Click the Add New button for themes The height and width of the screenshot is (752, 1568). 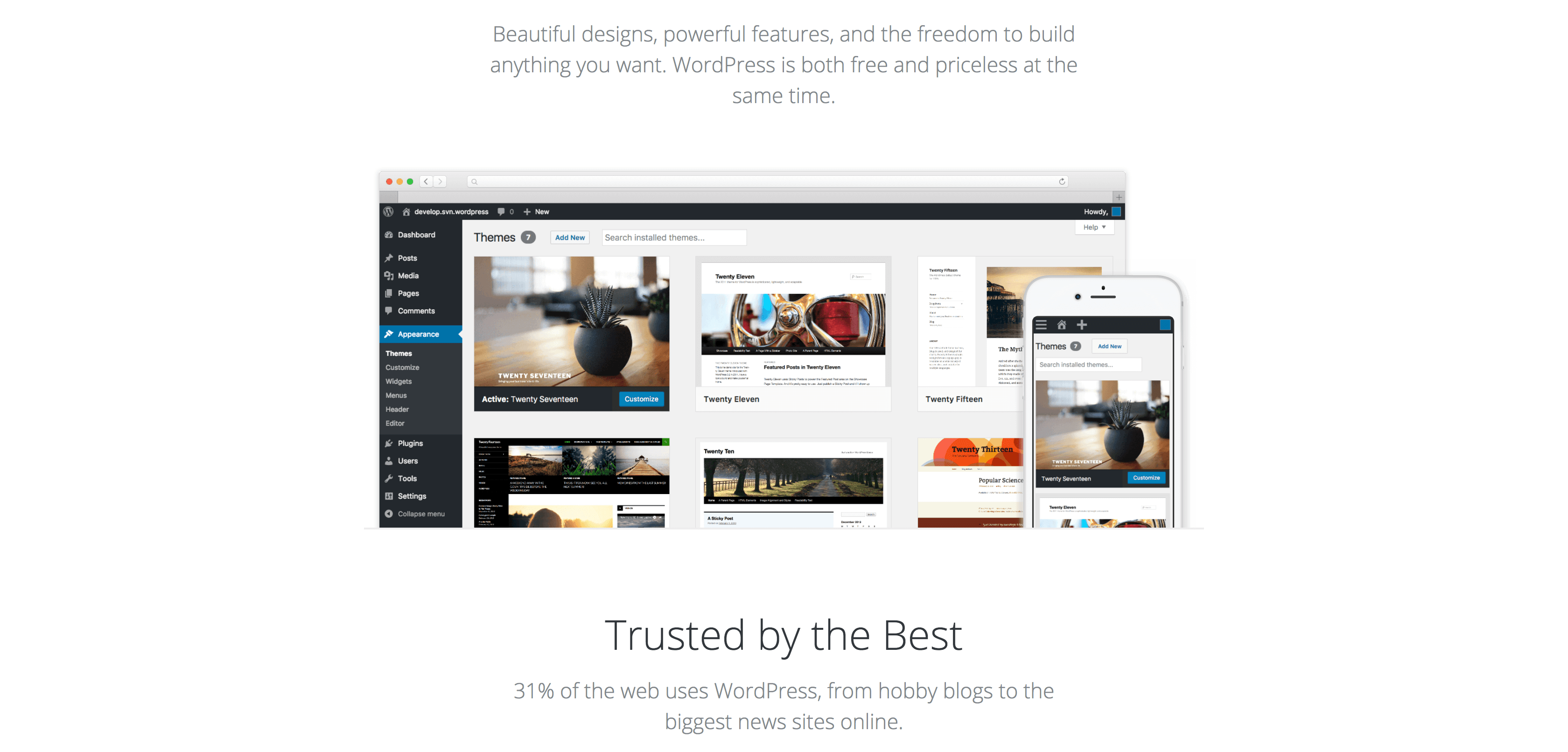(572, 238)
